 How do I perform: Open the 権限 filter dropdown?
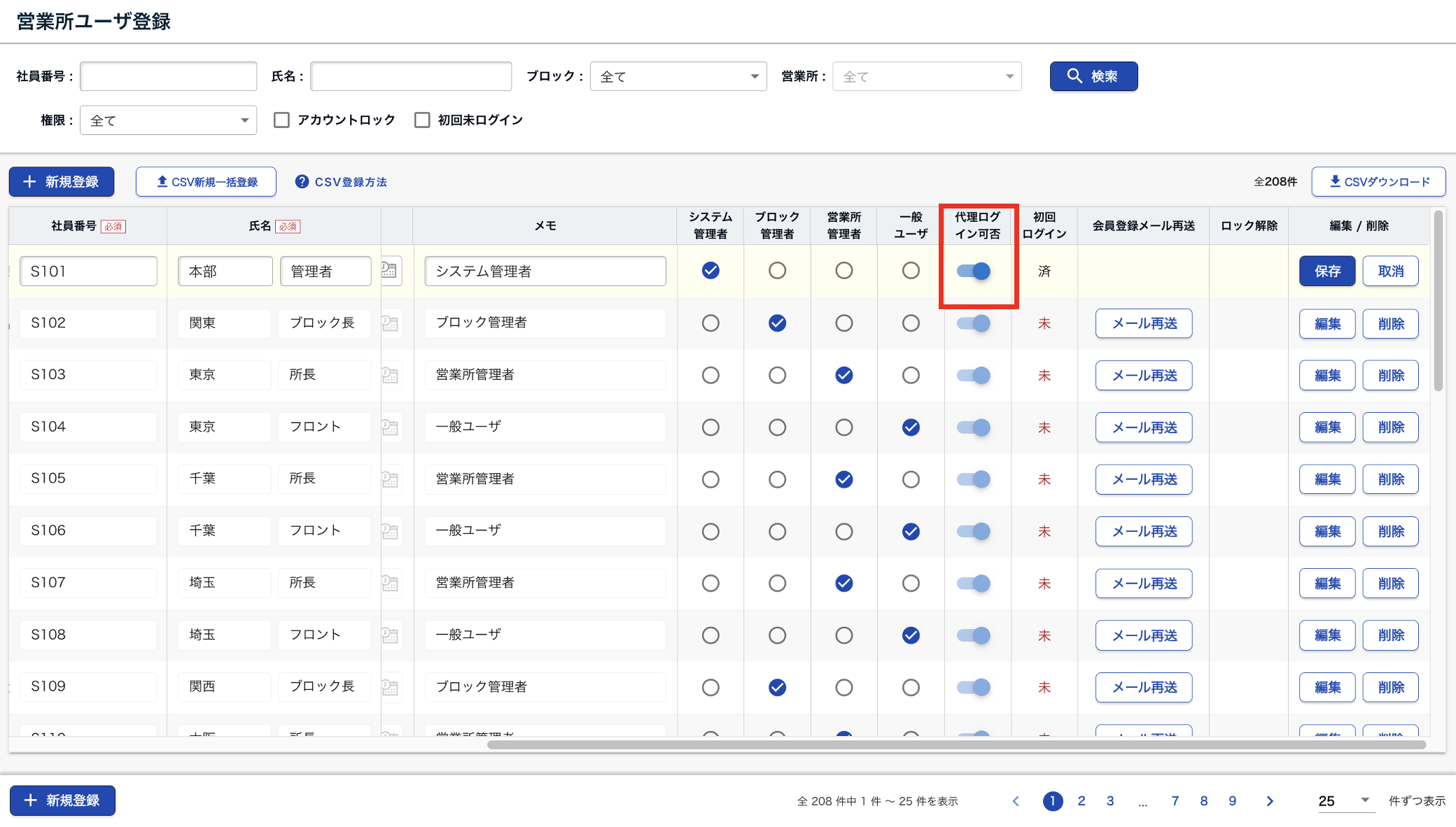point(168,120)
